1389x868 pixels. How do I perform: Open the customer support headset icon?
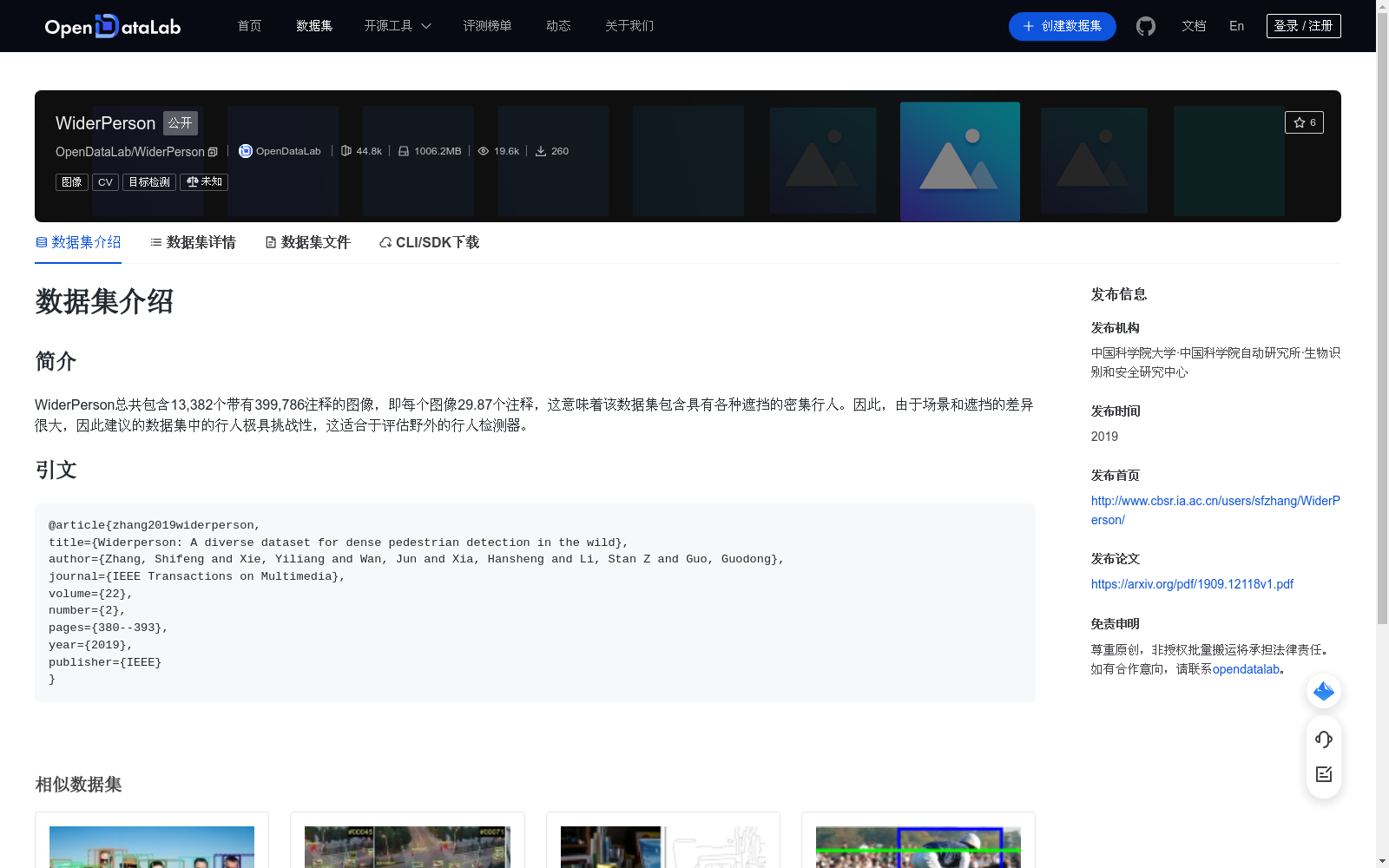[1324, 740]
